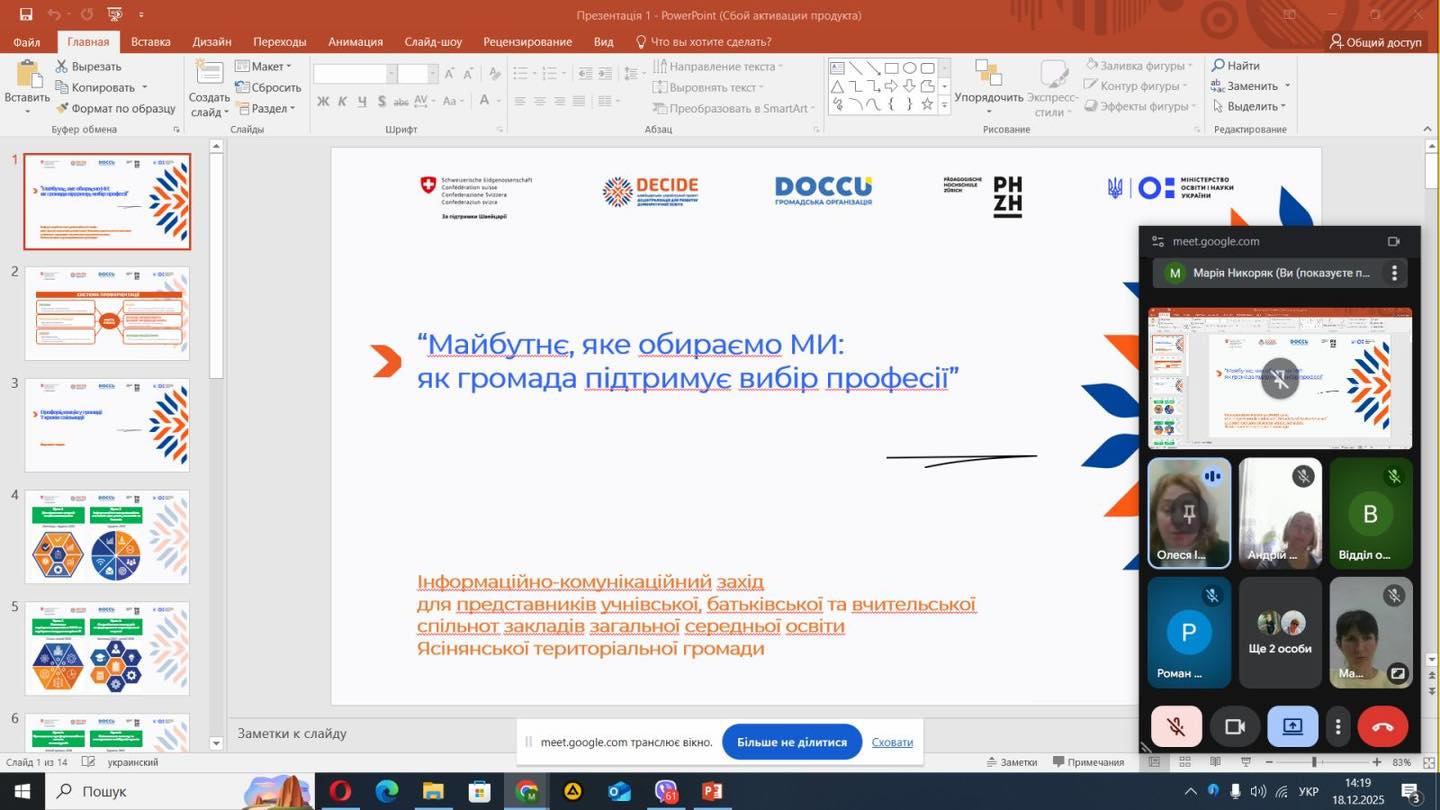Click the Більше не ділитися button
This screenshot has height=810, width=1440.
791,742
